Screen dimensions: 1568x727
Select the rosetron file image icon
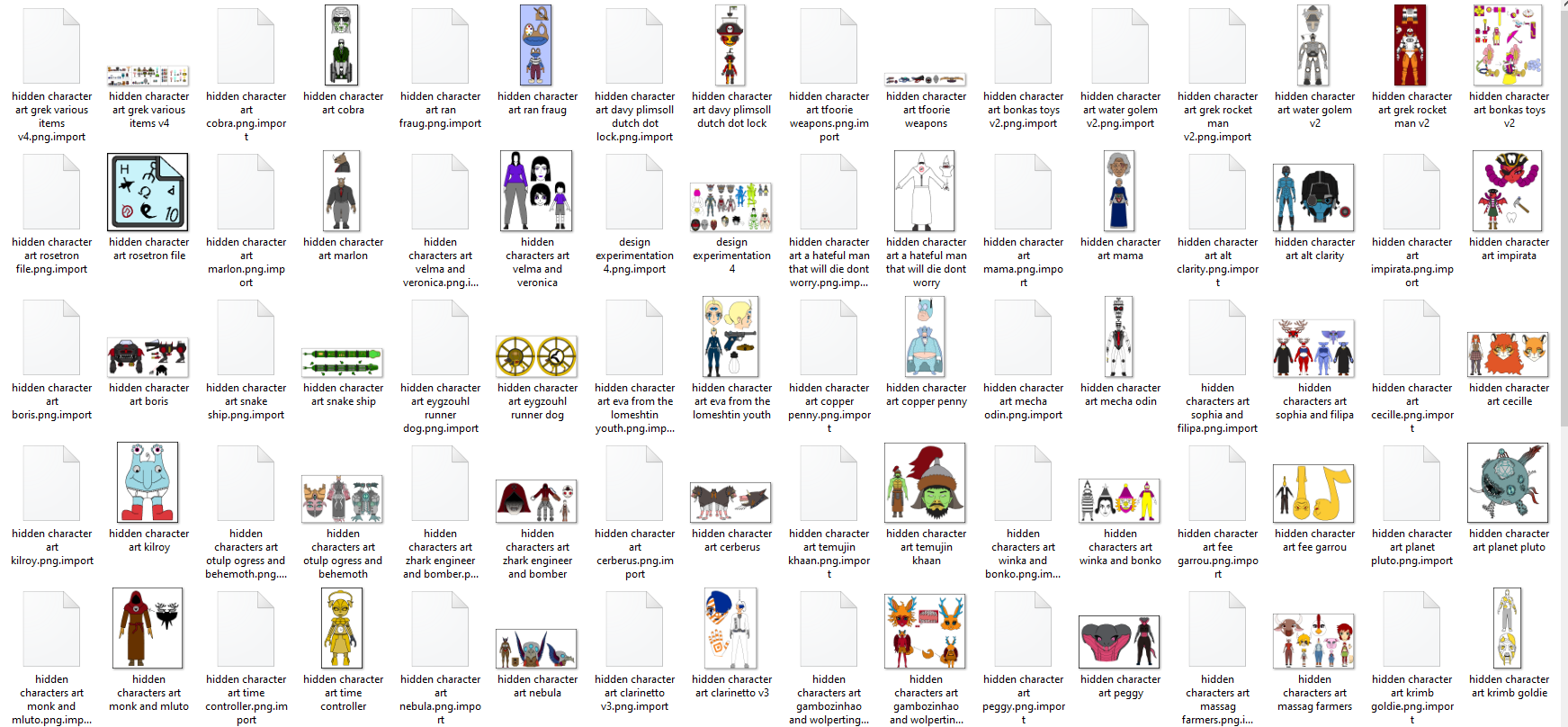click(148, 192)
